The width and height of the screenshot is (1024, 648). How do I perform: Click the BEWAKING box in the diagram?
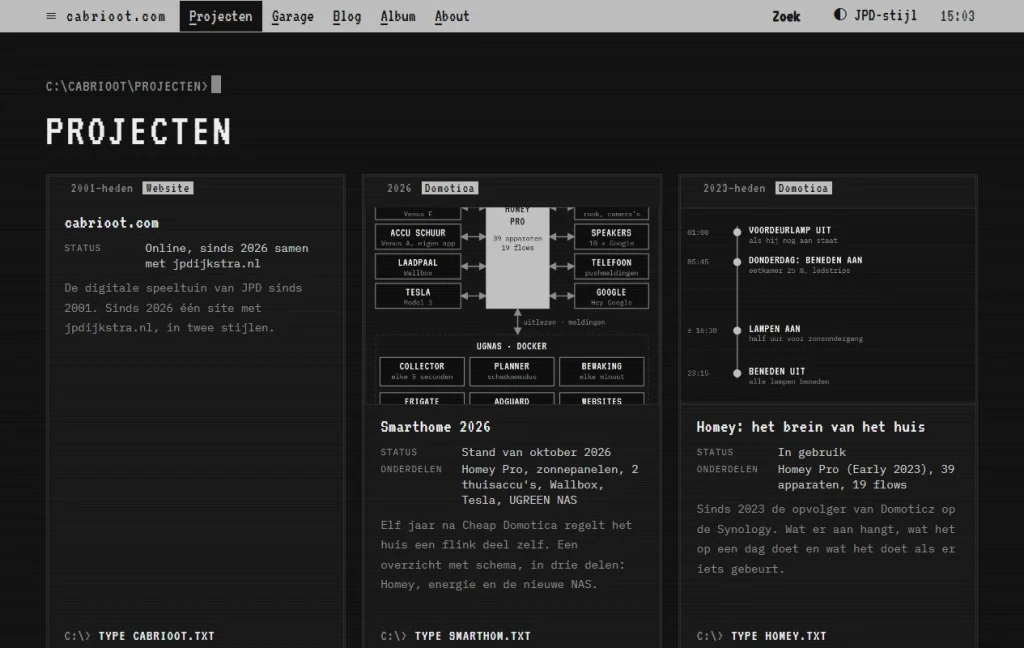(x=601, y=371)
